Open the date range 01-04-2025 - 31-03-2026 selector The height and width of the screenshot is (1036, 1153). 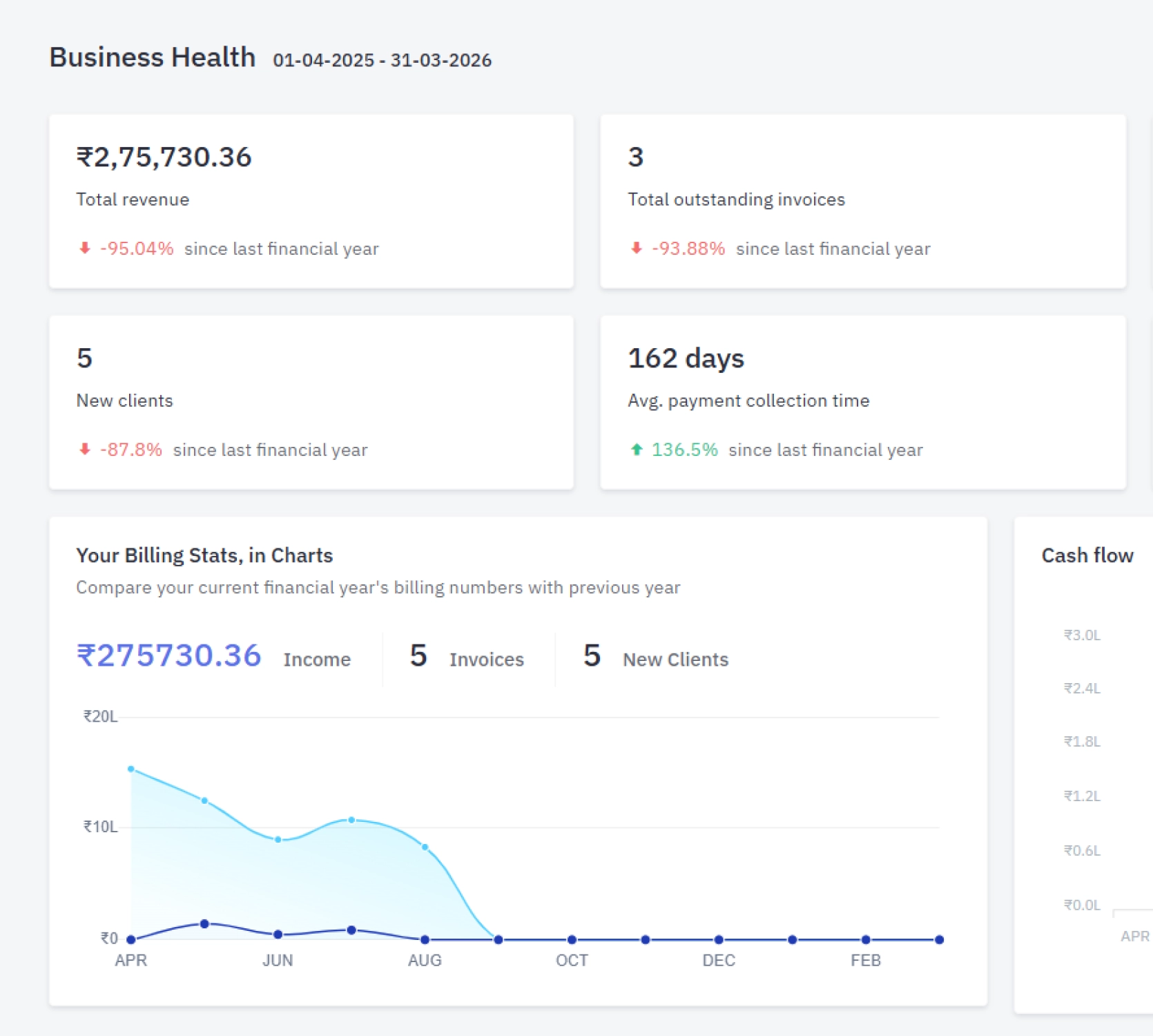coord(381,60)
